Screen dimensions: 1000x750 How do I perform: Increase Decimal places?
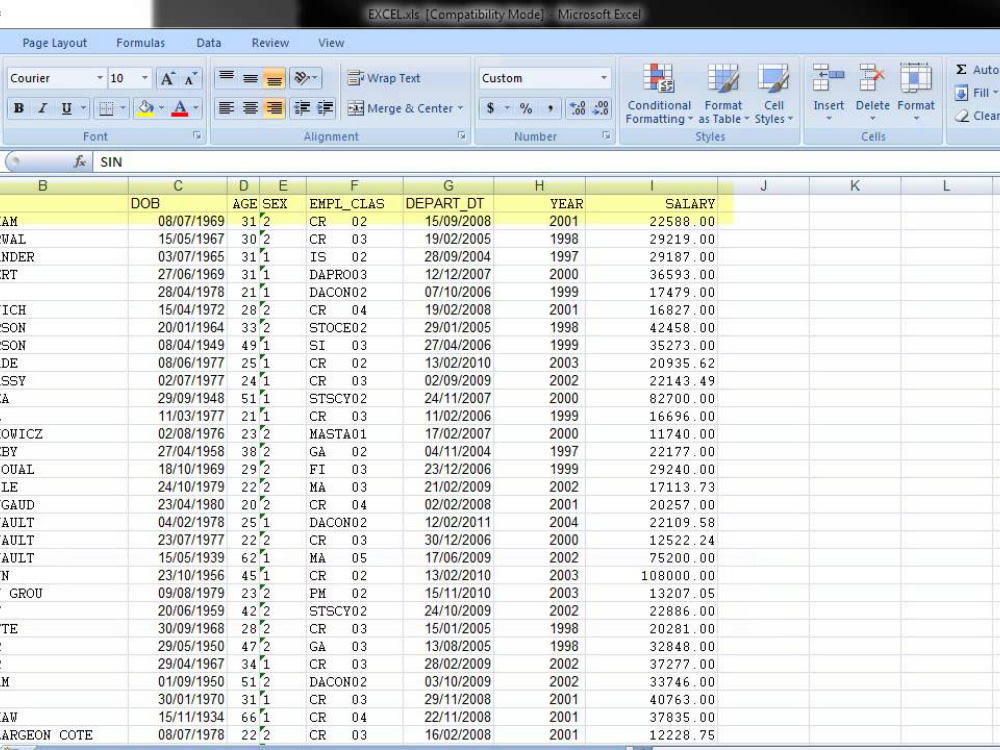point(577,108)
